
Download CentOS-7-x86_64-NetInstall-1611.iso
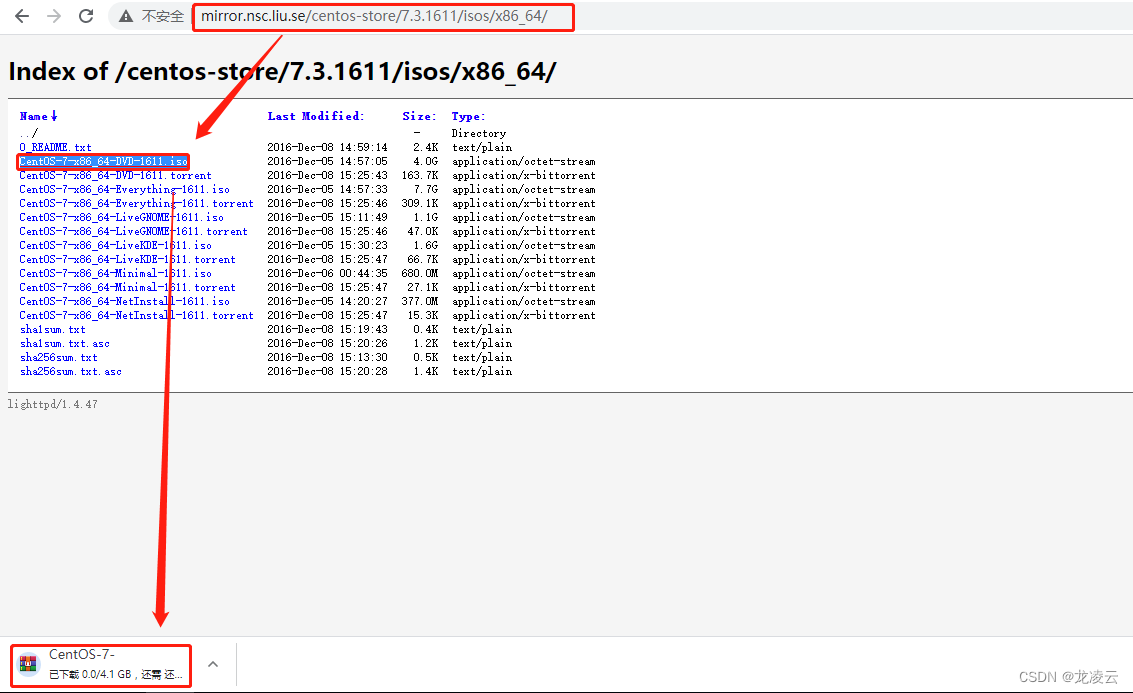(x=124, y=301)
